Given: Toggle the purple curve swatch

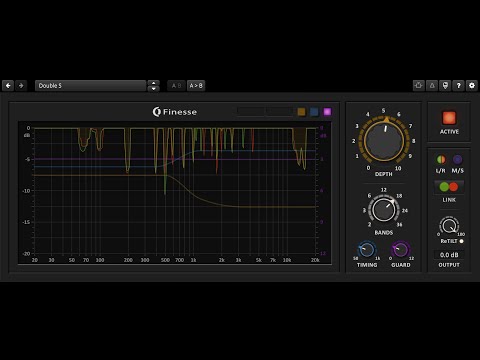Looking at the screenshot, I should pyautogui.click(x=327, y=112).
